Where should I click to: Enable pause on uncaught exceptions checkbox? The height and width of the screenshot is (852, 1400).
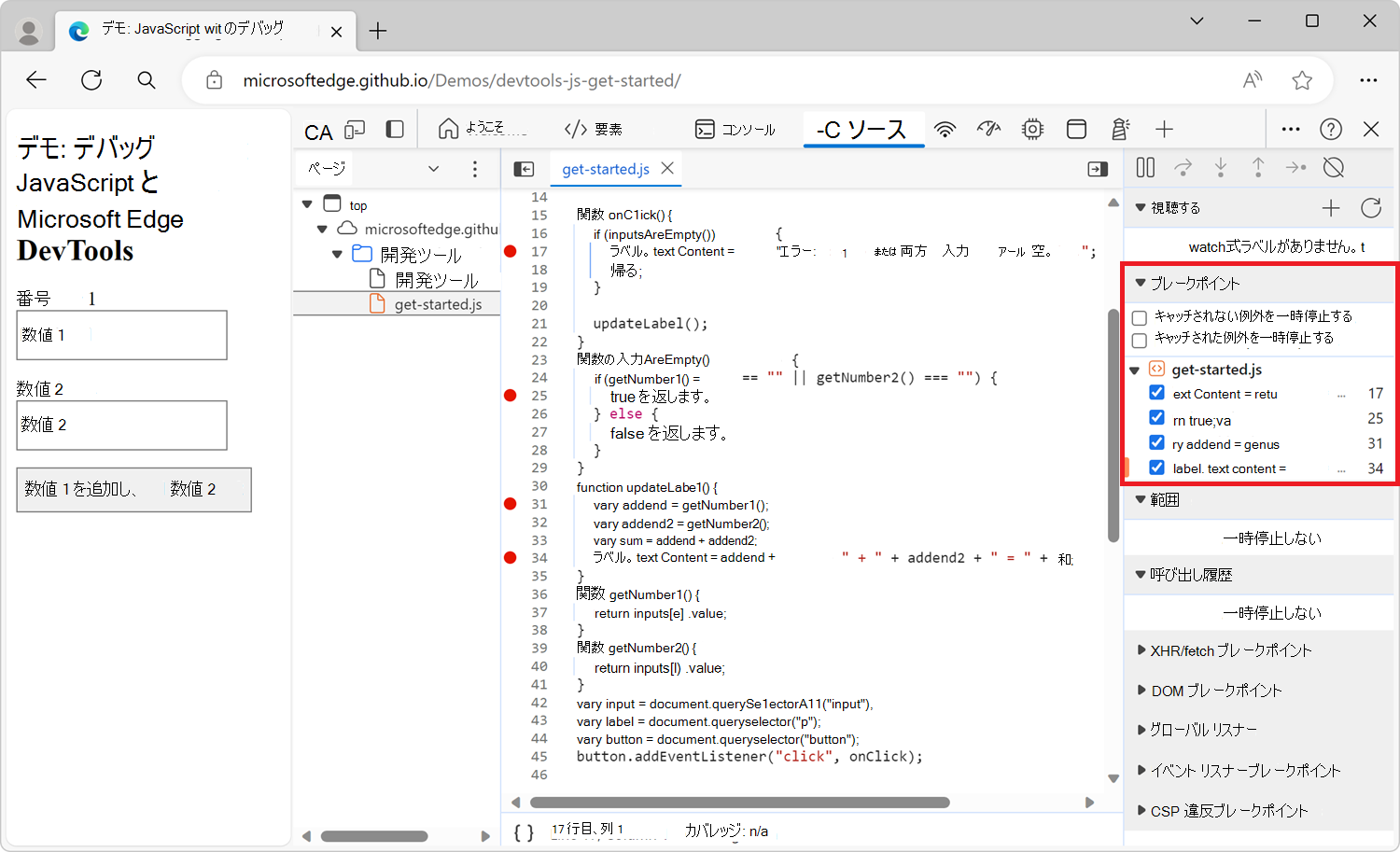[1140, 317]
